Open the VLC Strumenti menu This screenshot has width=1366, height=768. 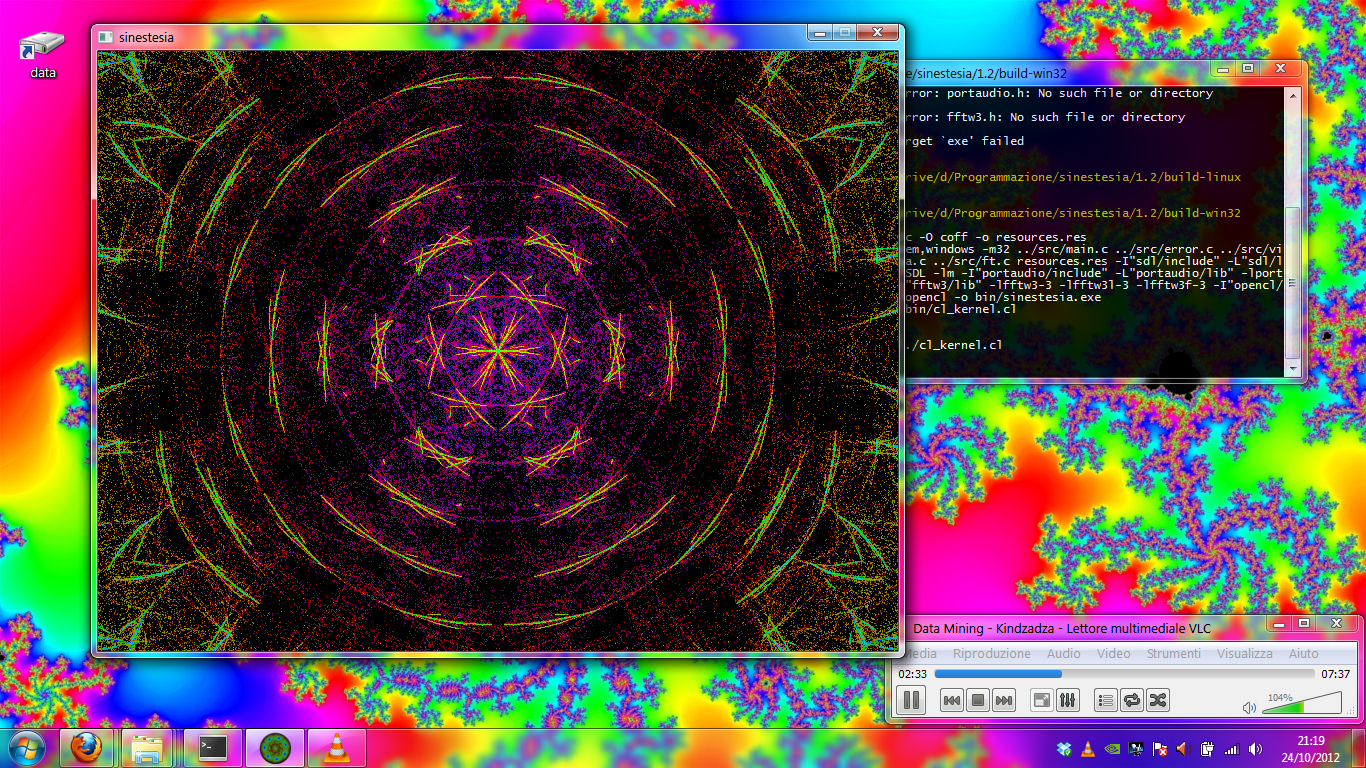1174,653
